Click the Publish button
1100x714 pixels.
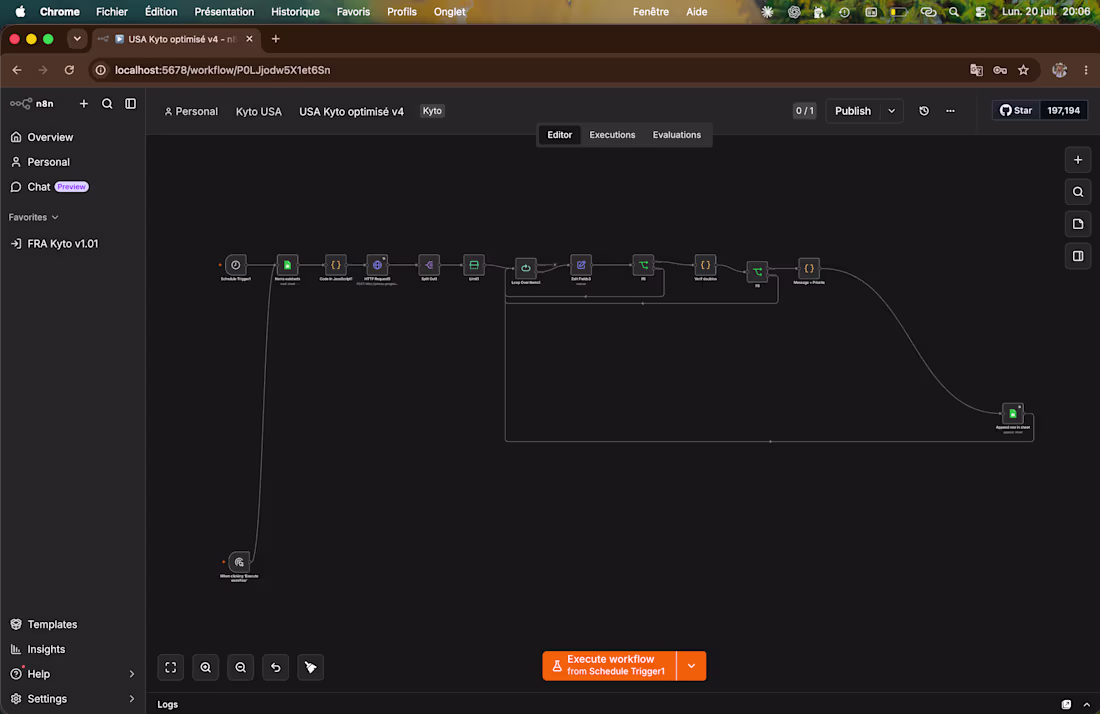tap(852, 111)
